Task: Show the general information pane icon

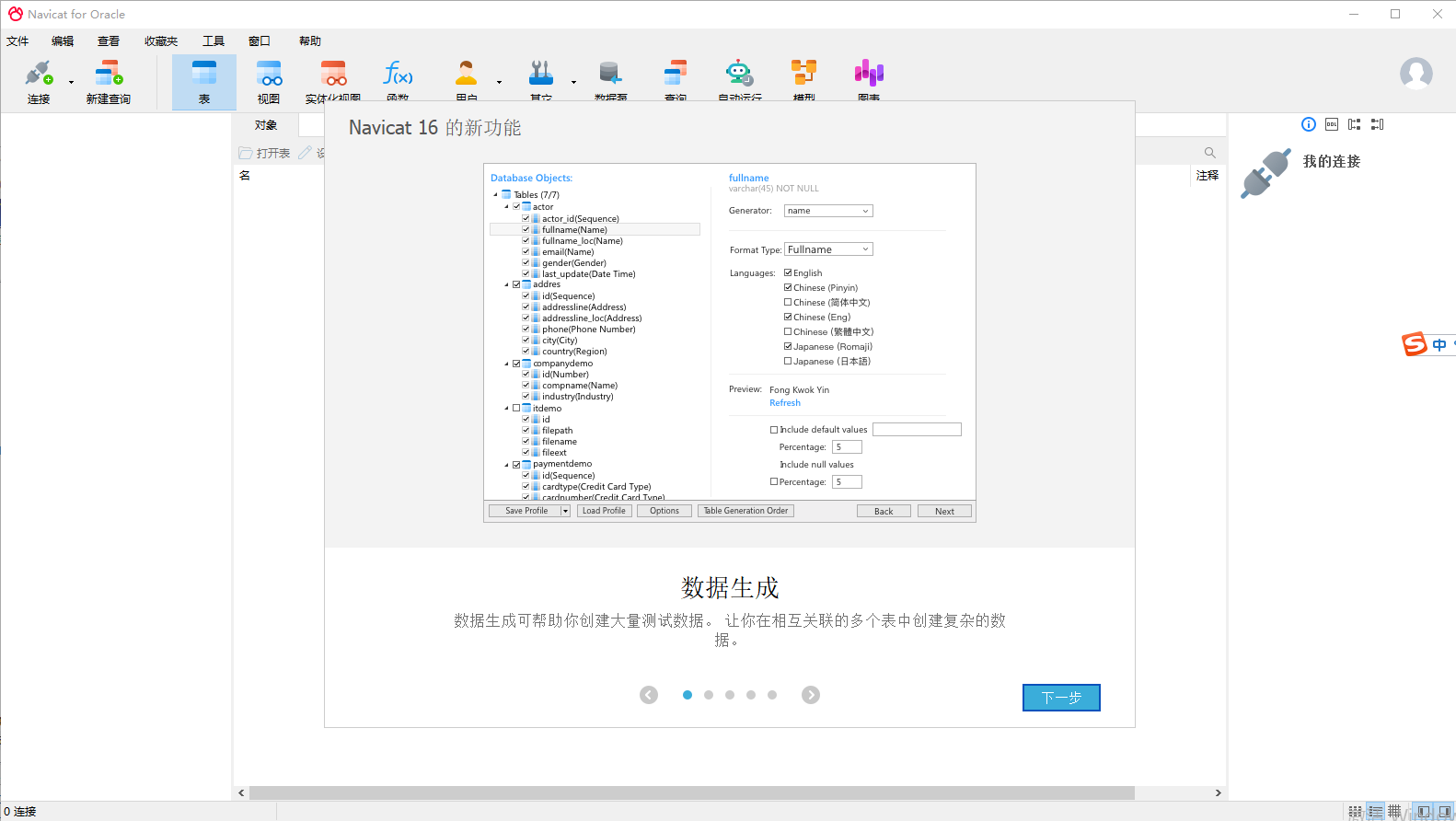Action: (x=1309, y=124)
